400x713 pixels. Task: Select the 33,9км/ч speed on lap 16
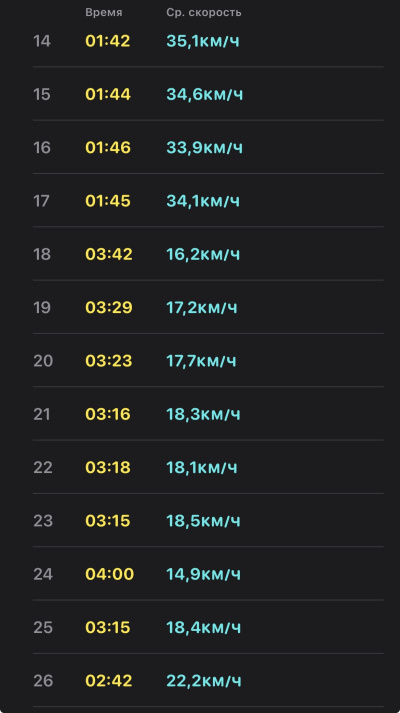(205, 148)
